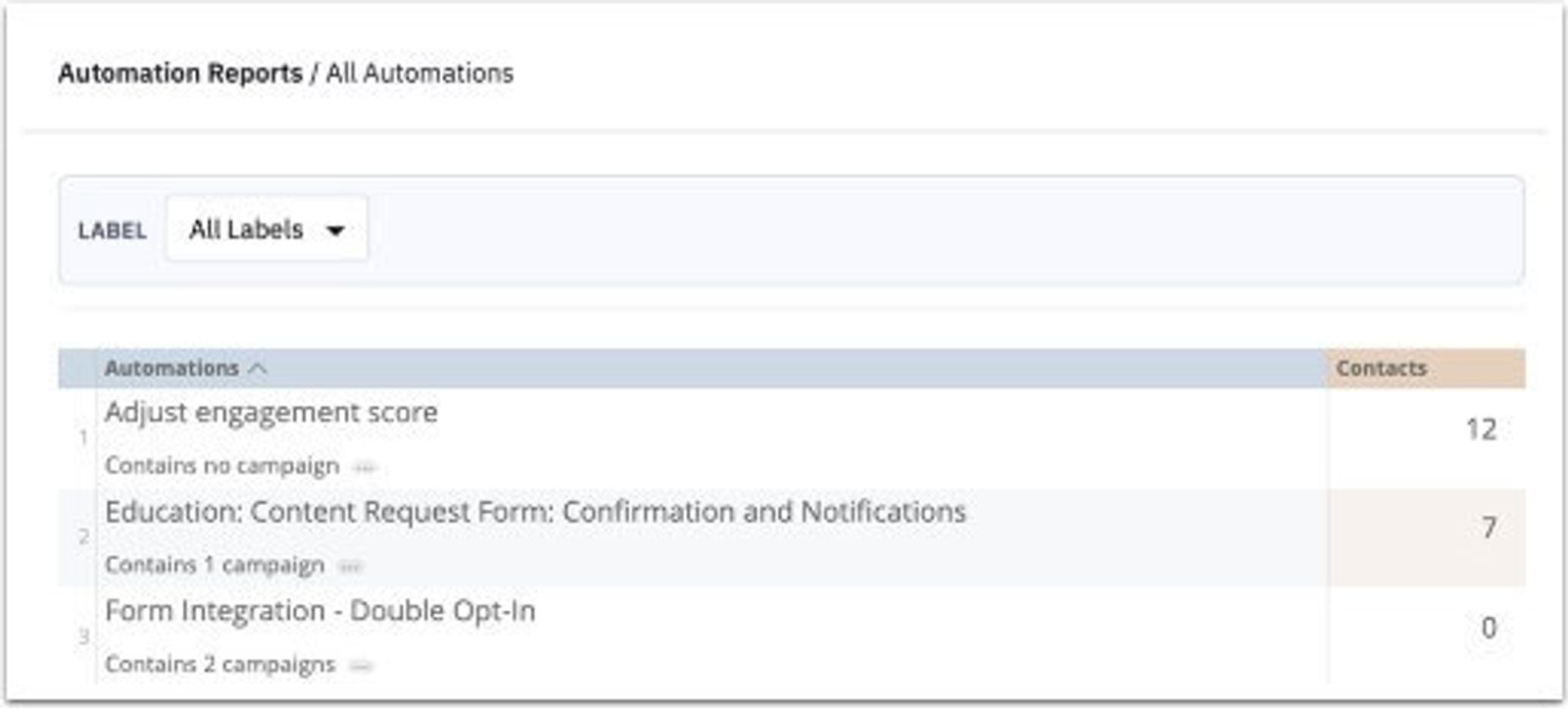Screen dimensions: 1568x708
Task: Click the Contains no campaign text
Action: pos(221,466)
